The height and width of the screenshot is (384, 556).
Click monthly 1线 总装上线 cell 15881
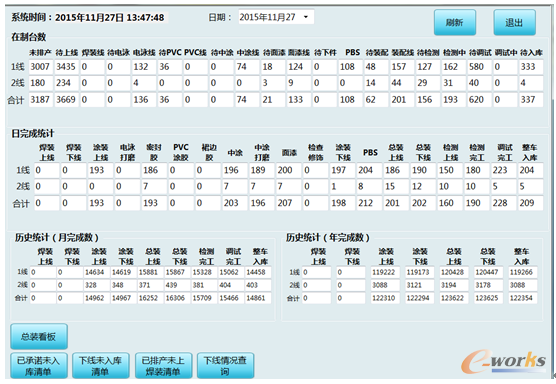151,272
